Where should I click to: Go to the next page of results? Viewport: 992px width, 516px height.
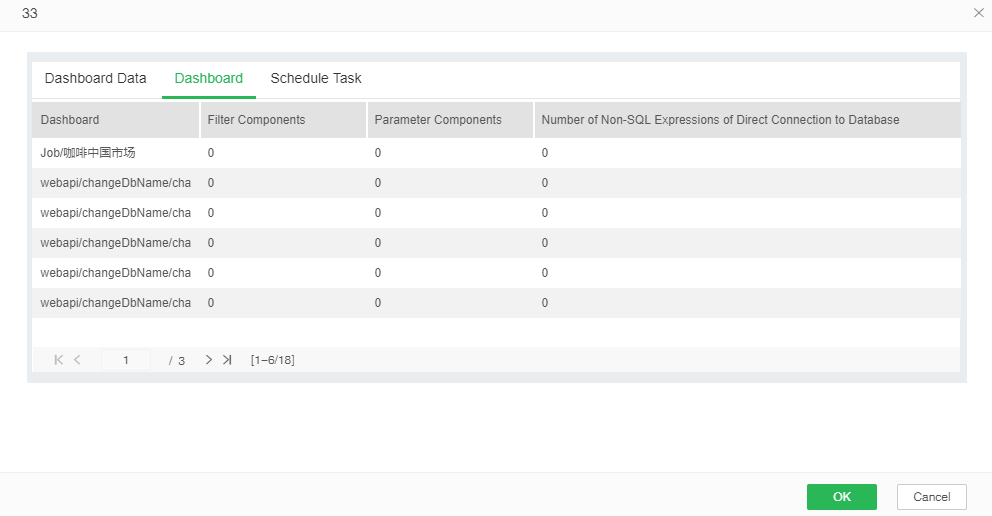pos(208,360)
